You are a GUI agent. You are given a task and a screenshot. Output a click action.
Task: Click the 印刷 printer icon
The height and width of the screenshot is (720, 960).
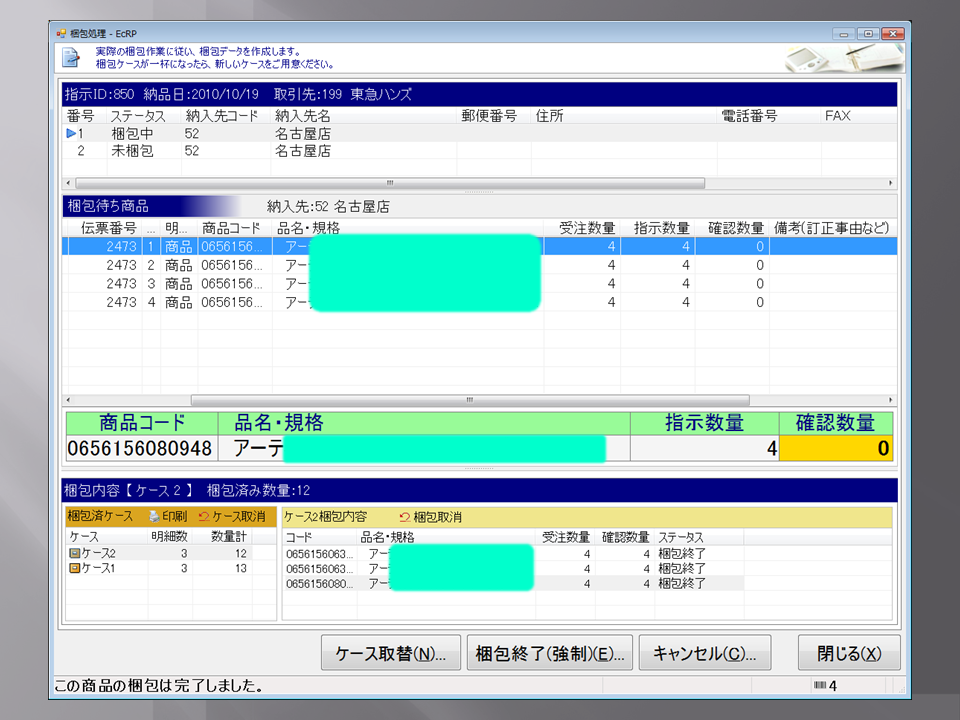pos(154,517)
